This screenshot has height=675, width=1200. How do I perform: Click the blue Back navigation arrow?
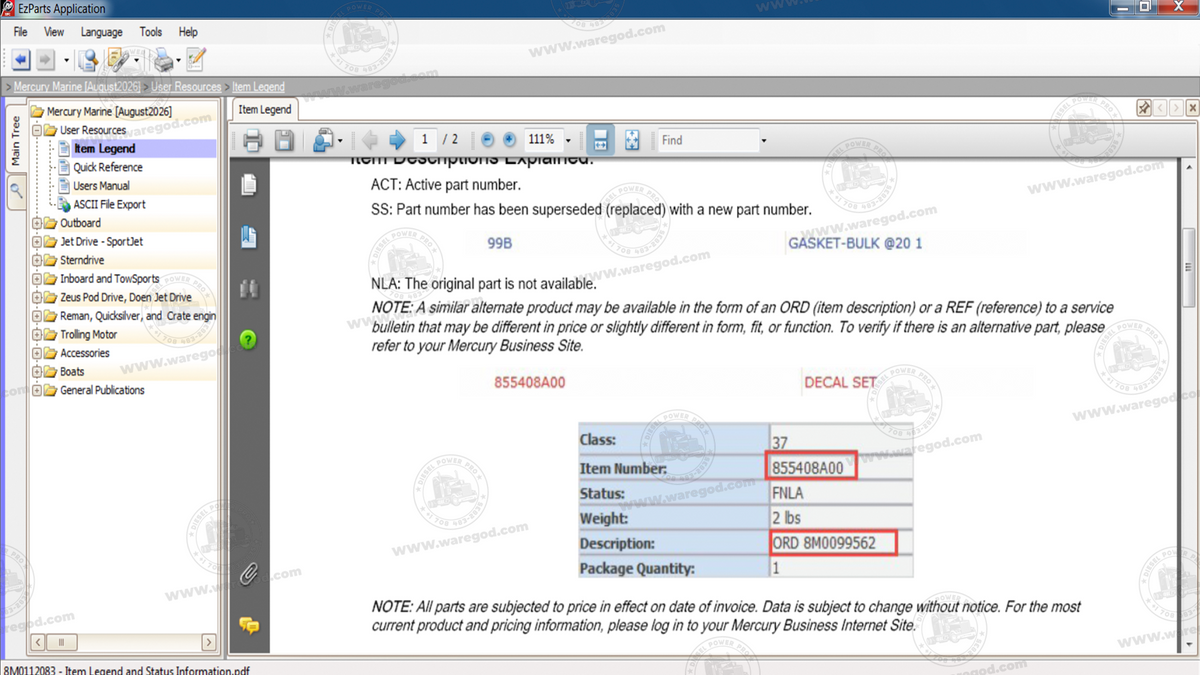(x=21, y=60)
